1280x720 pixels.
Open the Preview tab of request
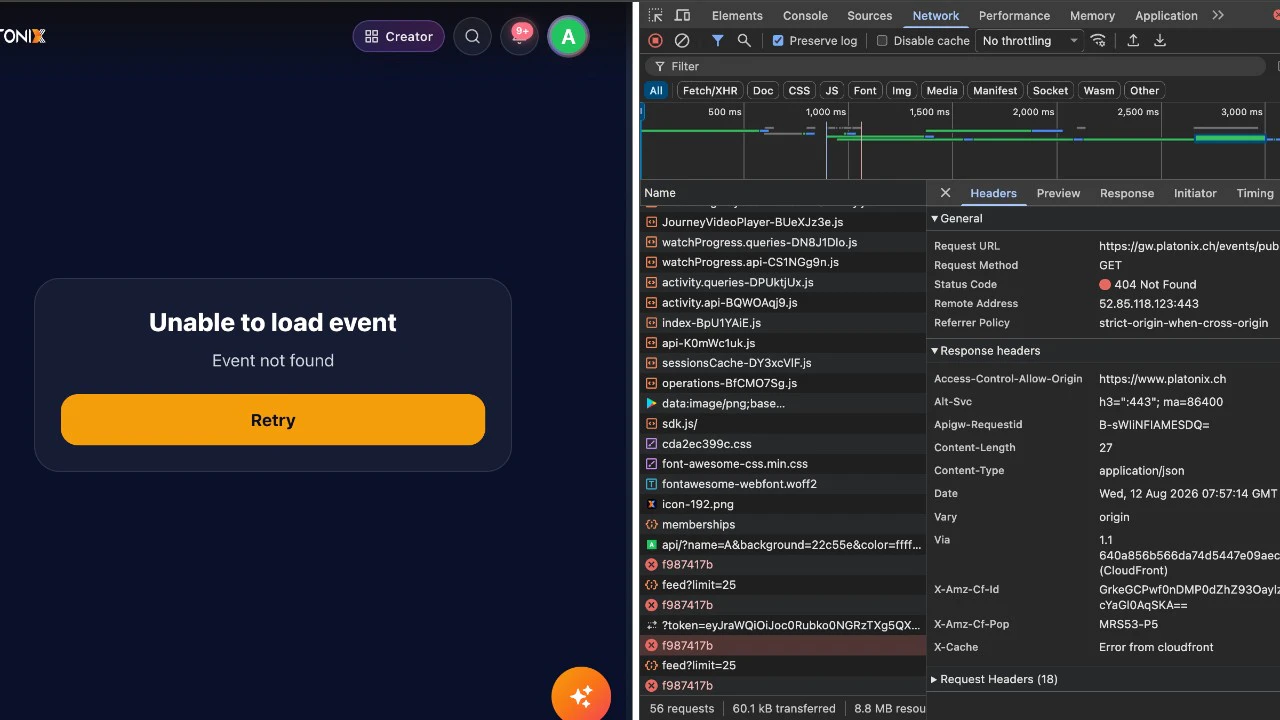pyautogui.click(x=1058, y=193)
